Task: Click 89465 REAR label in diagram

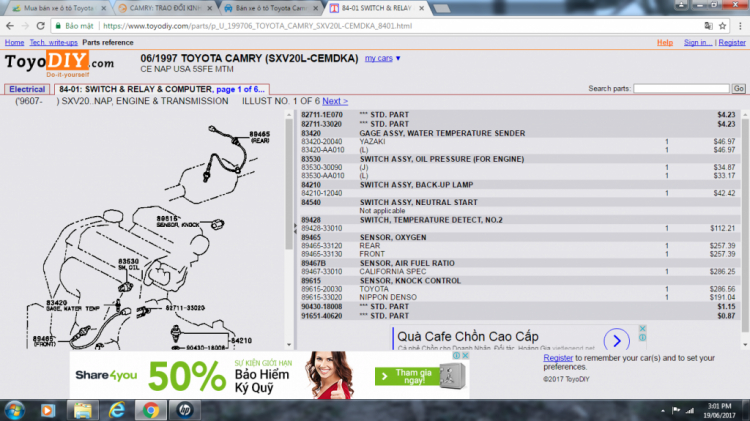Action: 260,137
